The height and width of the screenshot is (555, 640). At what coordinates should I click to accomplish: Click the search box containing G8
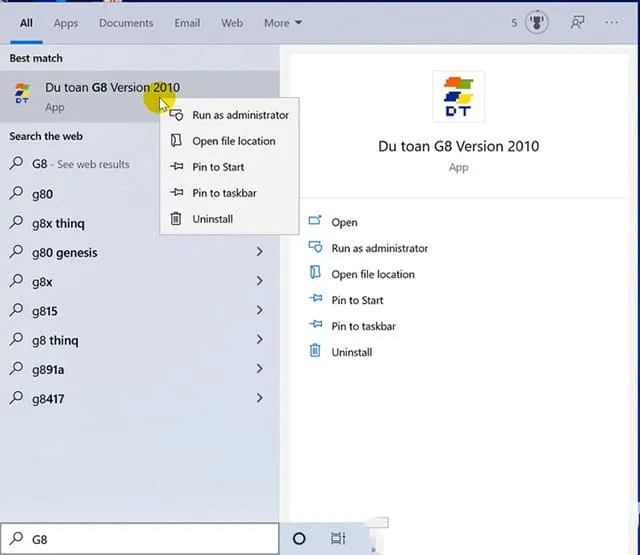click(140, 539)
